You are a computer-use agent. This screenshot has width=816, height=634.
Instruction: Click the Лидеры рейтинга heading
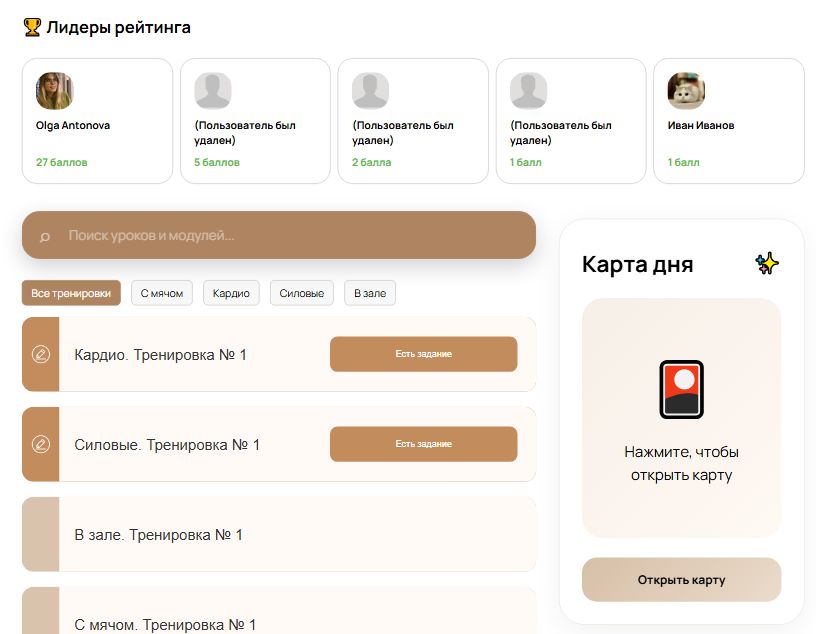119,27
